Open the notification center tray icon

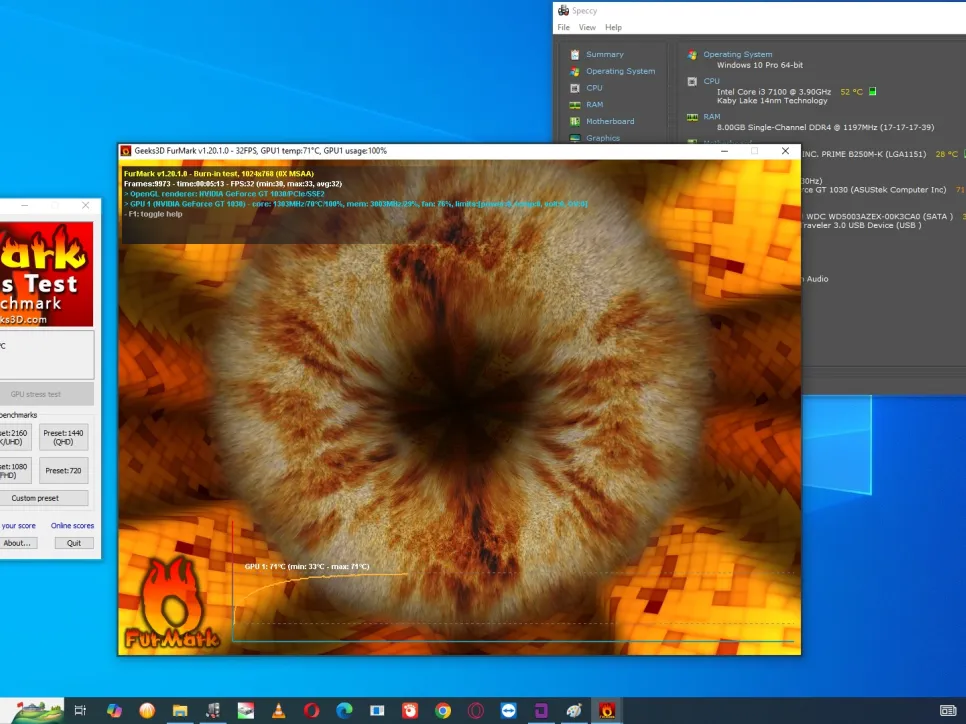948,710
